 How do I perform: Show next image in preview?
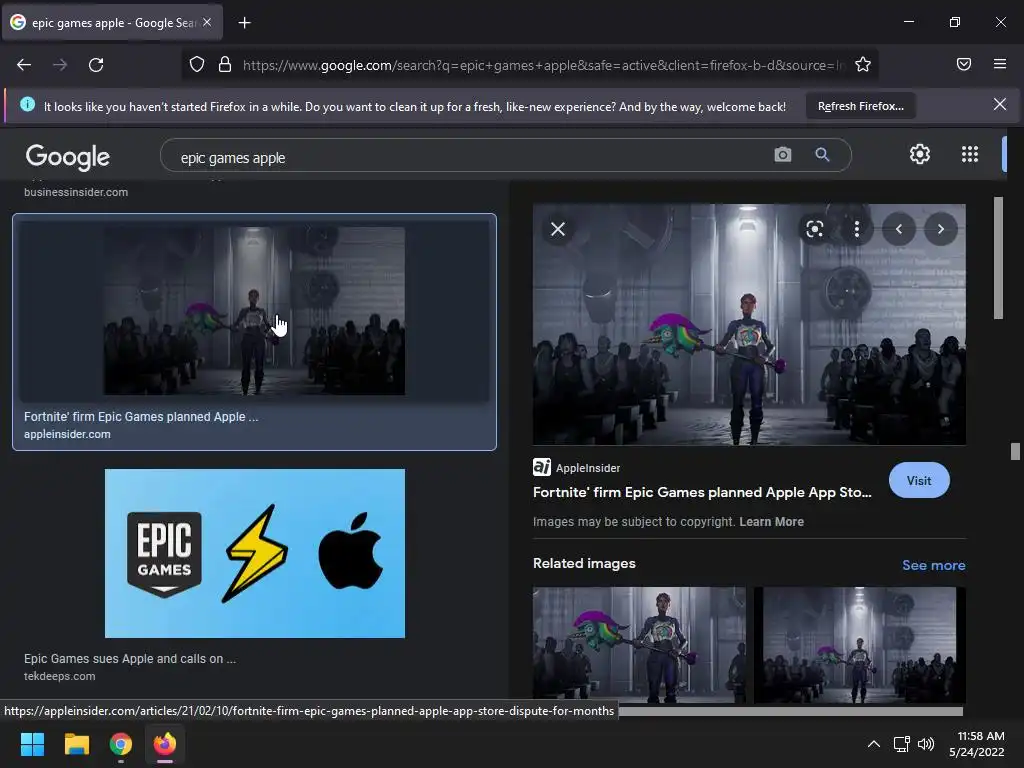940,229
